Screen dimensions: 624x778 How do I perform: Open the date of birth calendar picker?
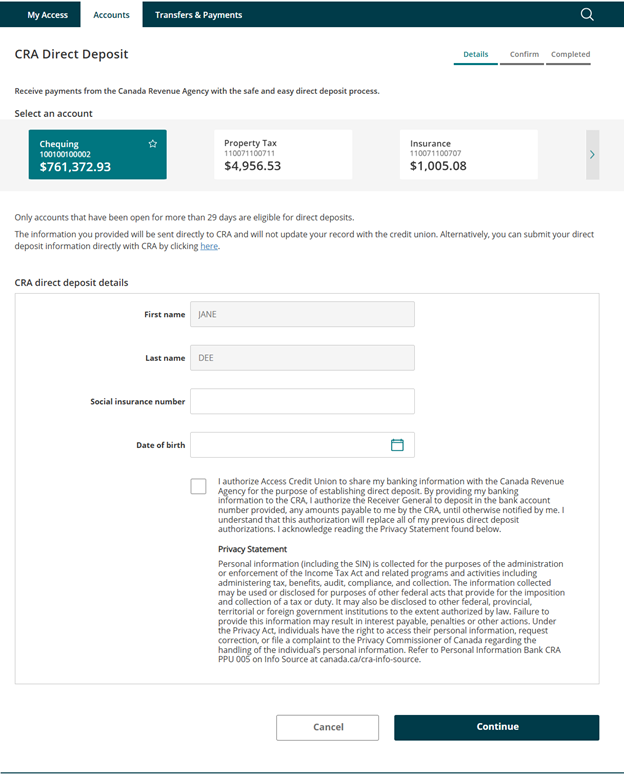(397, 445)
